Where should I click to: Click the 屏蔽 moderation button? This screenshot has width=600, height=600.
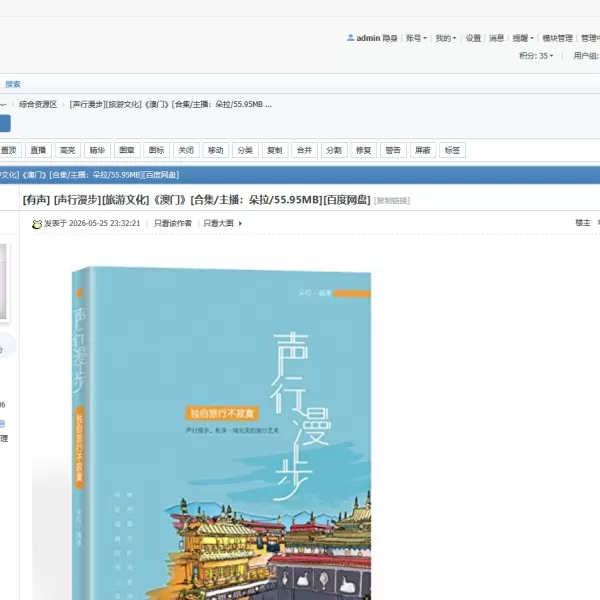(x=423, y=150)
